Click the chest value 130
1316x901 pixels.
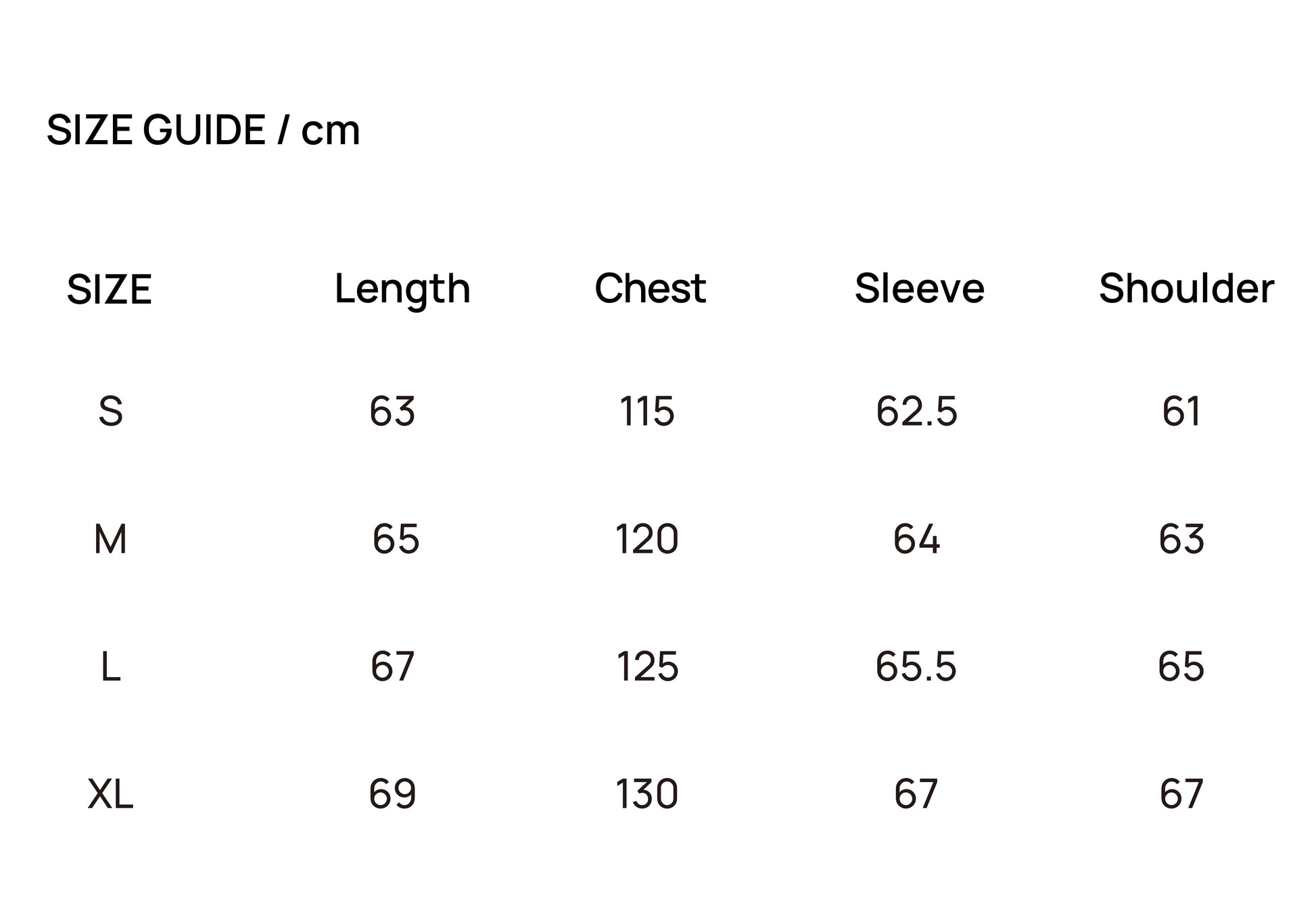647,794
